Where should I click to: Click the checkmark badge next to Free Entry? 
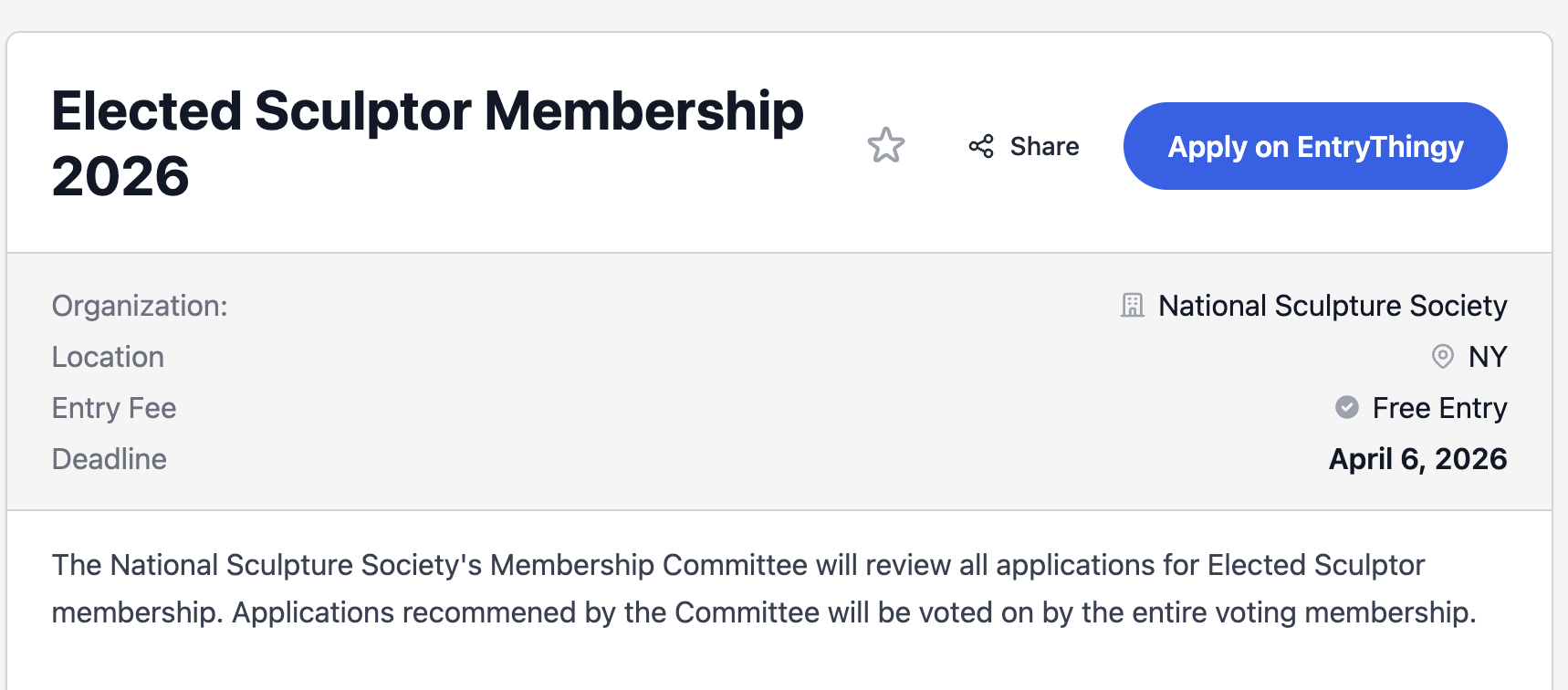coord(1346,408)
